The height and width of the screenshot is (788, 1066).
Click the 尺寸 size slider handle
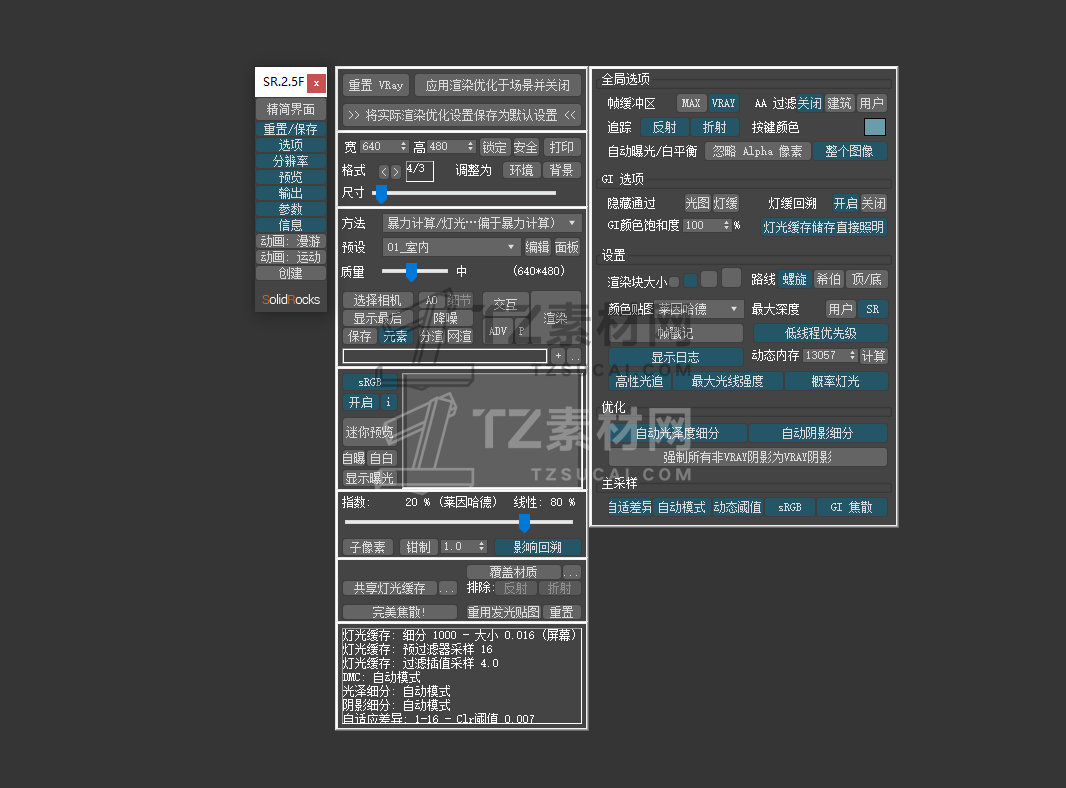[381, 194]
